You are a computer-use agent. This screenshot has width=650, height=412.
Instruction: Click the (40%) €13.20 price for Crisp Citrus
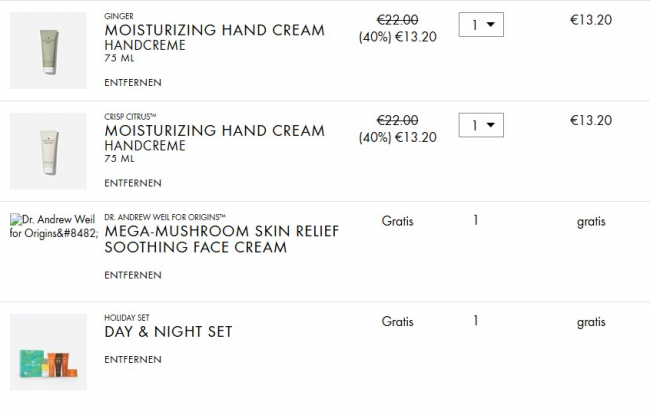[397, 137]
